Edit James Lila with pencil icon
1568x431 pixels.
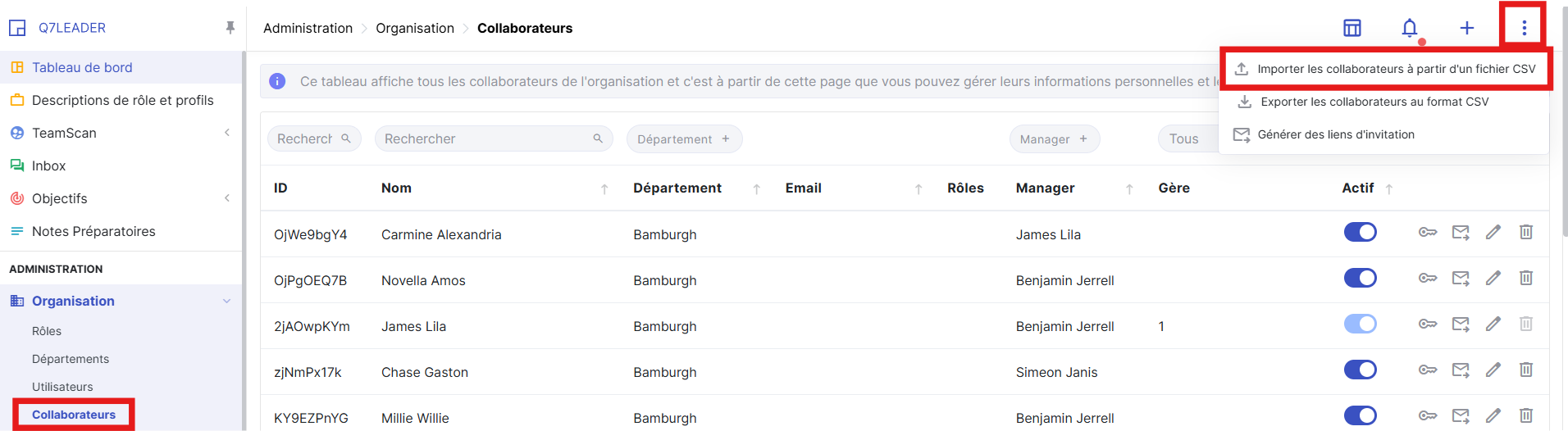click(x=1493, y=324)
